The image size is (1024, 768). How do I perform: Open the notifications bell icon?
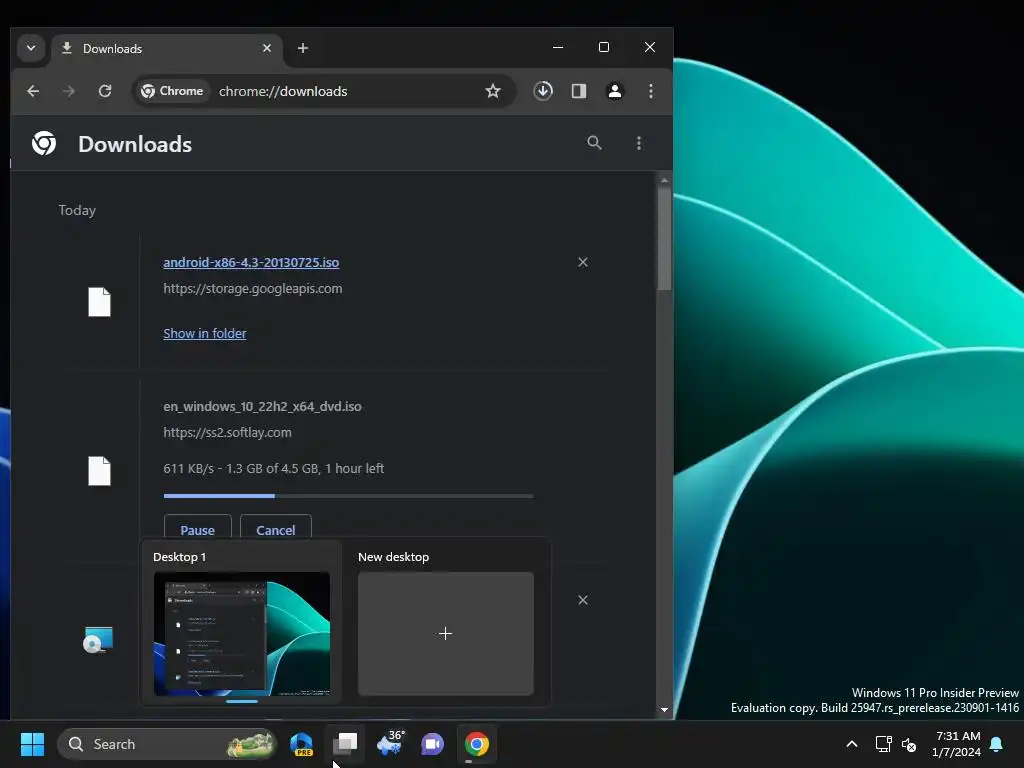click(997, 744)
